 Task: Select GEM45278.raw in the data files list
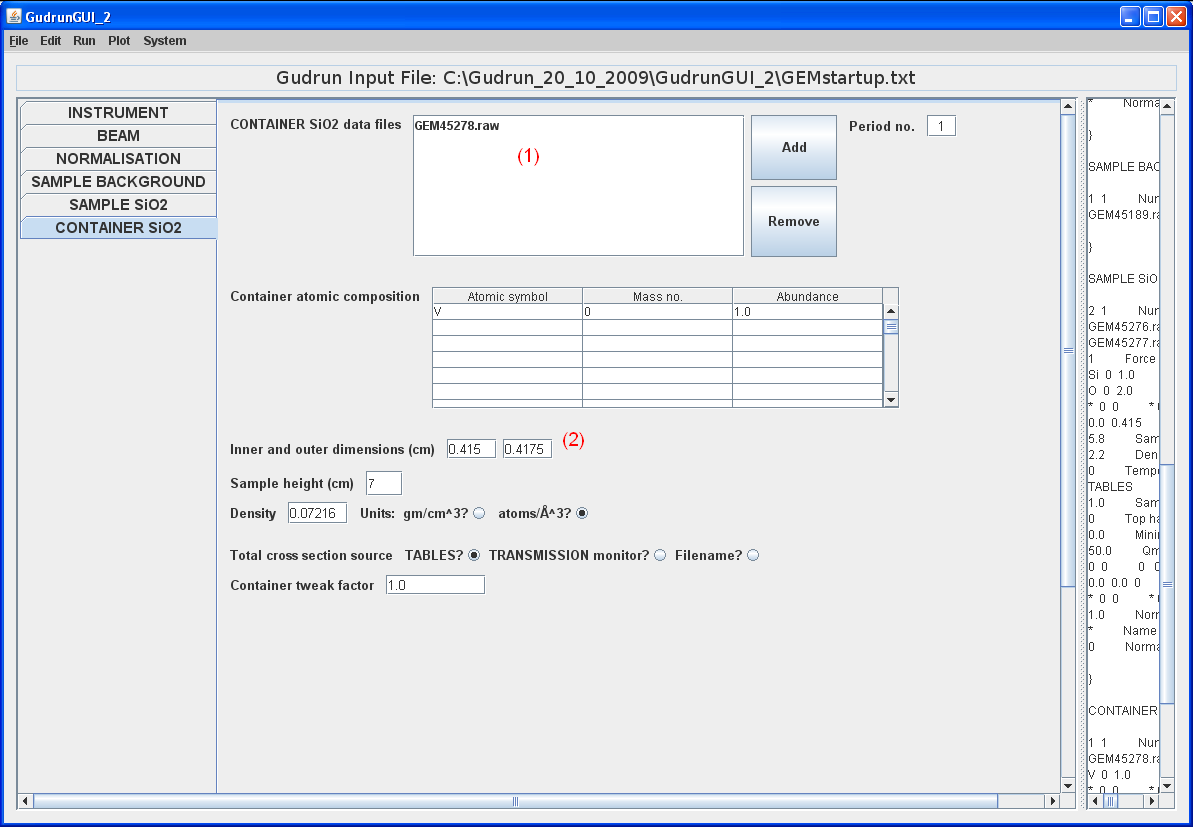[457, 126]
